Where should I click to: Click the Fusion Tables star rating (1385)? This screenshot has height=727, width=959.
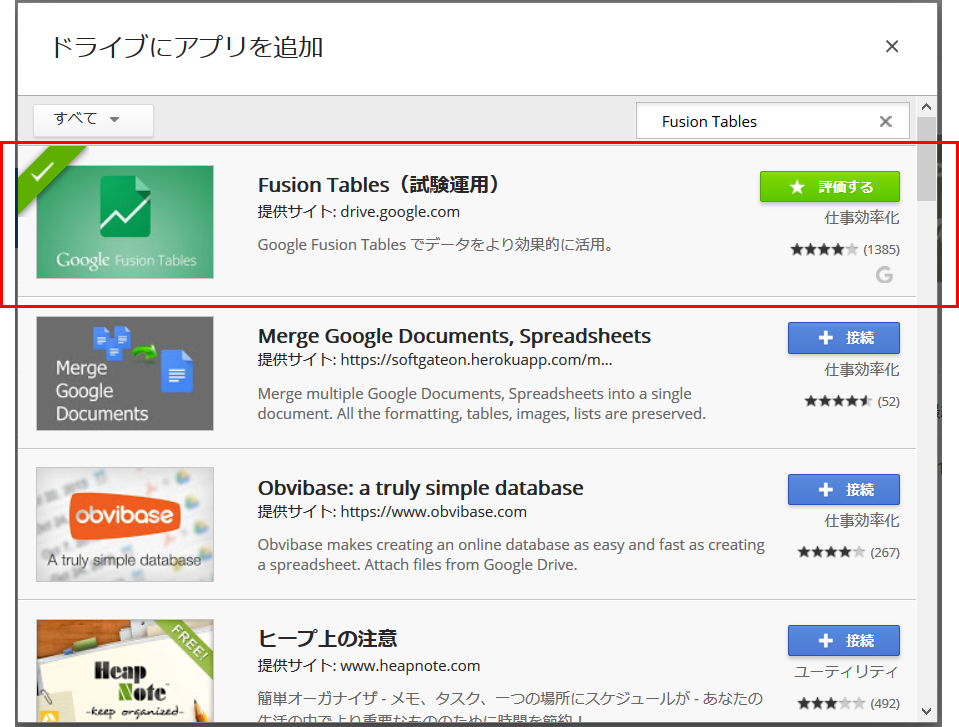pos(845,249)
